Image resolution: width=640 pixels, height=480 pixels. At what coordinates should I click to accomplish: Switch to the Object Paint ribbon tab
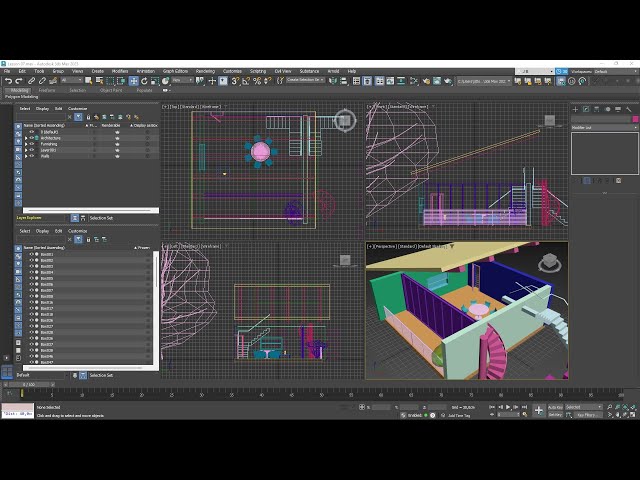pos(111,90)
